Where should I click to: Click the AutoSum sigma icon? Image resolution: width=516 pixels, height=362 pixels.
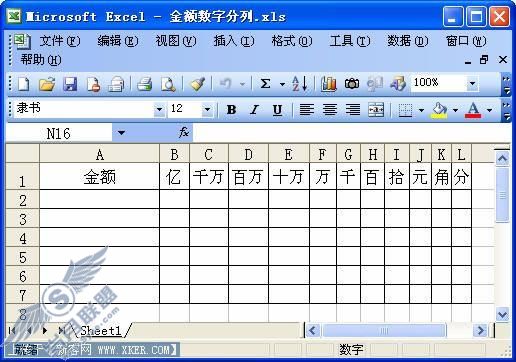(x=265, y=84)
